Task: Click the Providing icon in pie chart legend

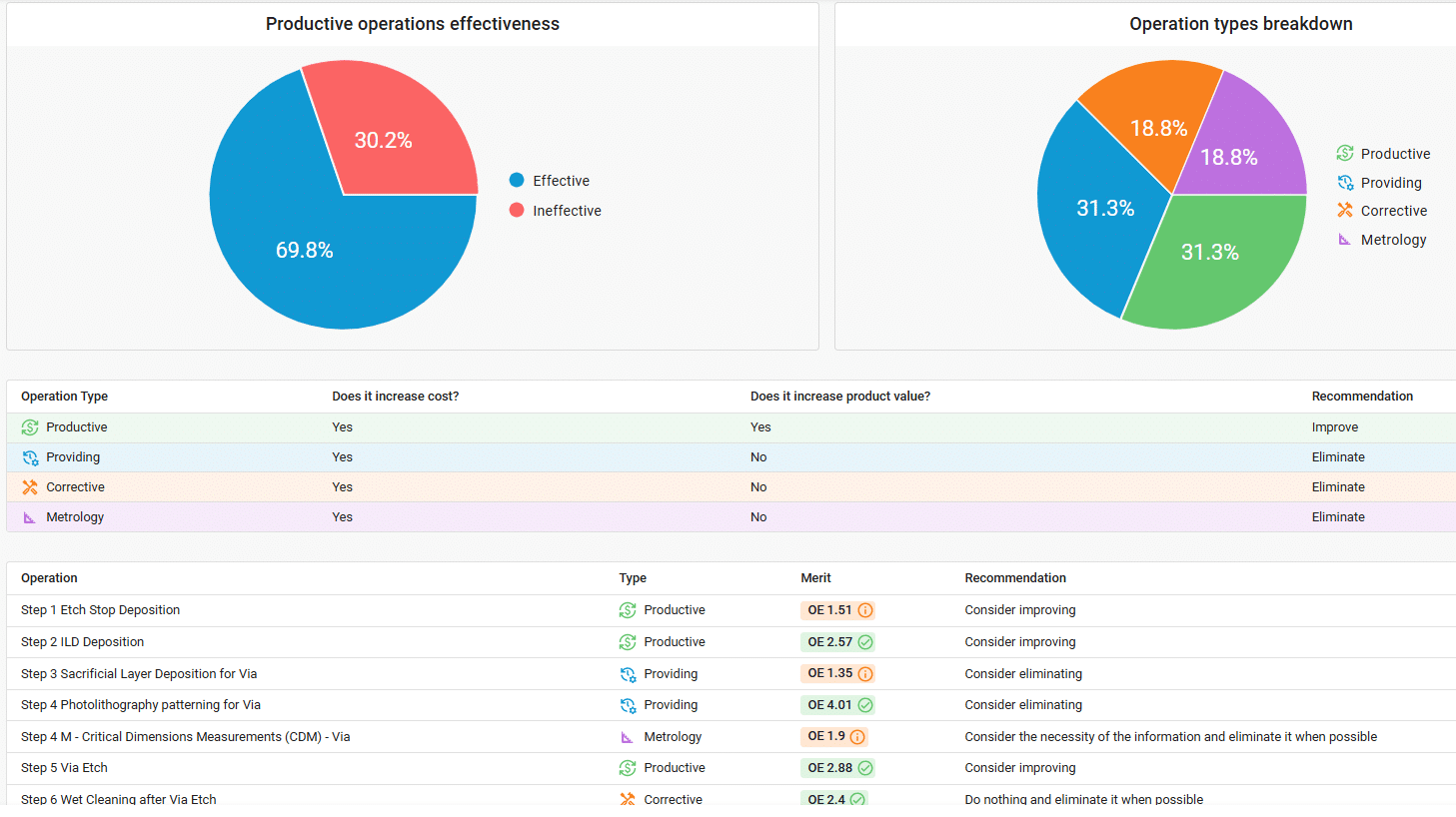Action: (x=1345, y=182)
